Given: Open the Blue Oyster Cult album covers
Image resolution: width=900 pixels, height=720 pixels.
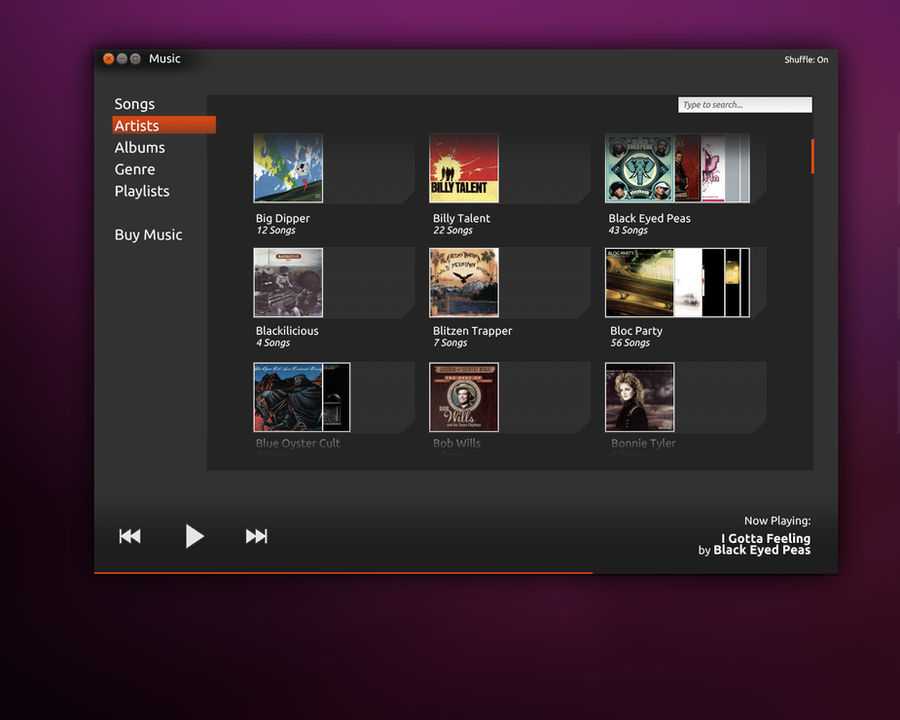Looking at the screenshot, I should pos(302,397).
